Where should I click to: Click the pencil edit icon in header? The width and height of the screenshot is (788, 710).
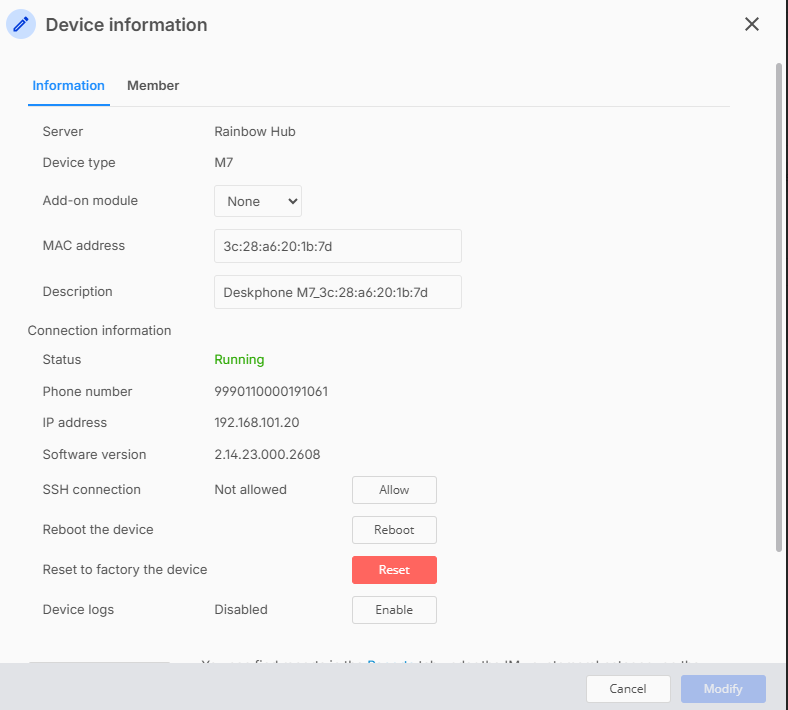tap(21, 25)
